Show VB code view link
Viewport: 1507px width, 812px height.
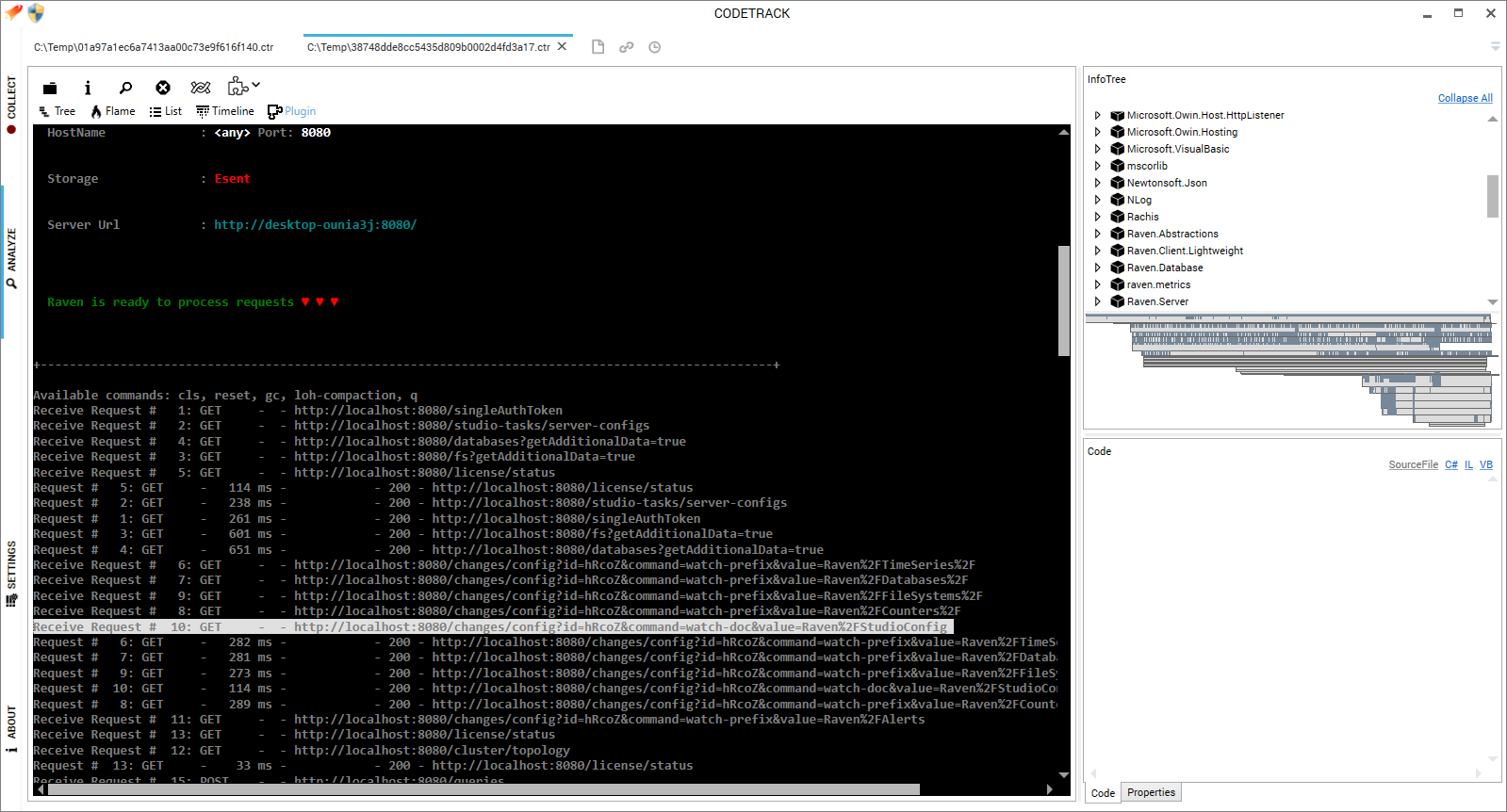[1486, 464]
